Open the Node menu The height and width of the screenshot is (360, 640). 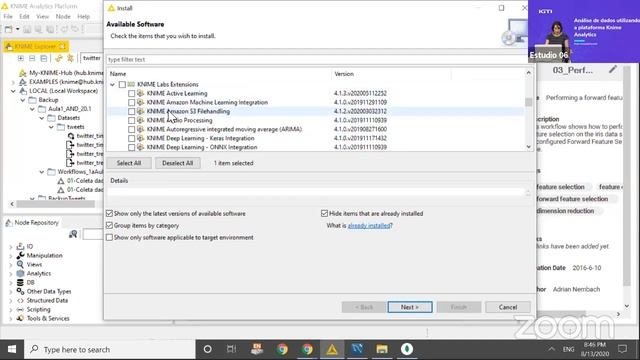tap(63, 16)
